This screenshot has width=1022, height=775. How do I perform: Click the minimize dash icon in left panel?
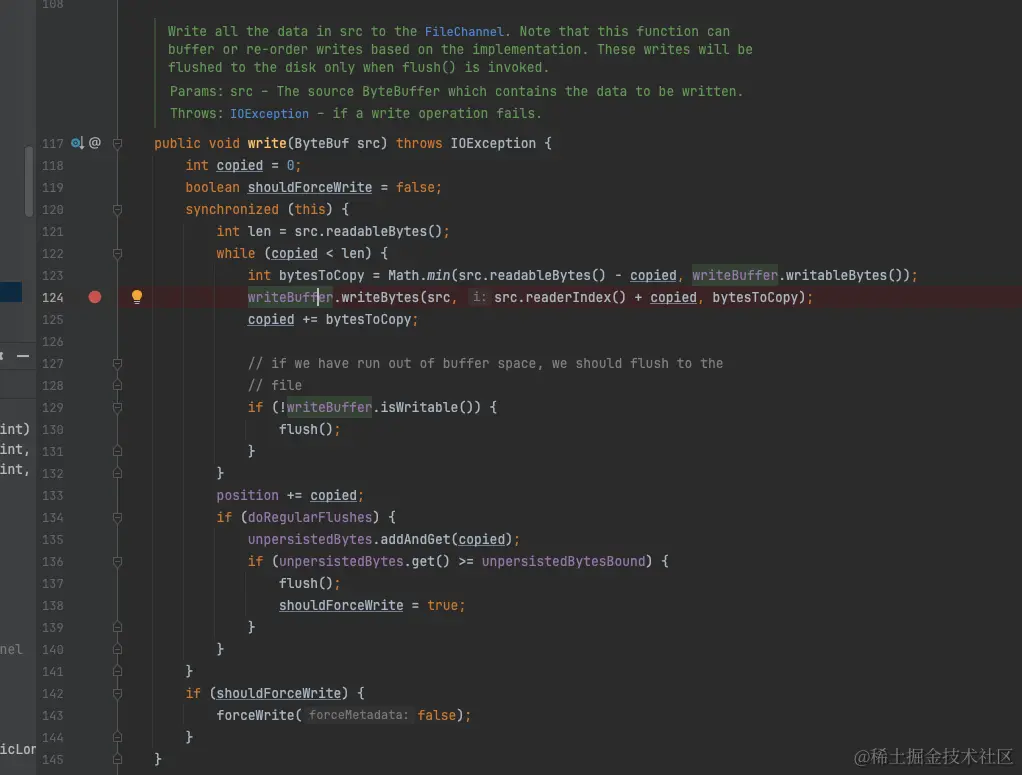[x=23, y=356]
